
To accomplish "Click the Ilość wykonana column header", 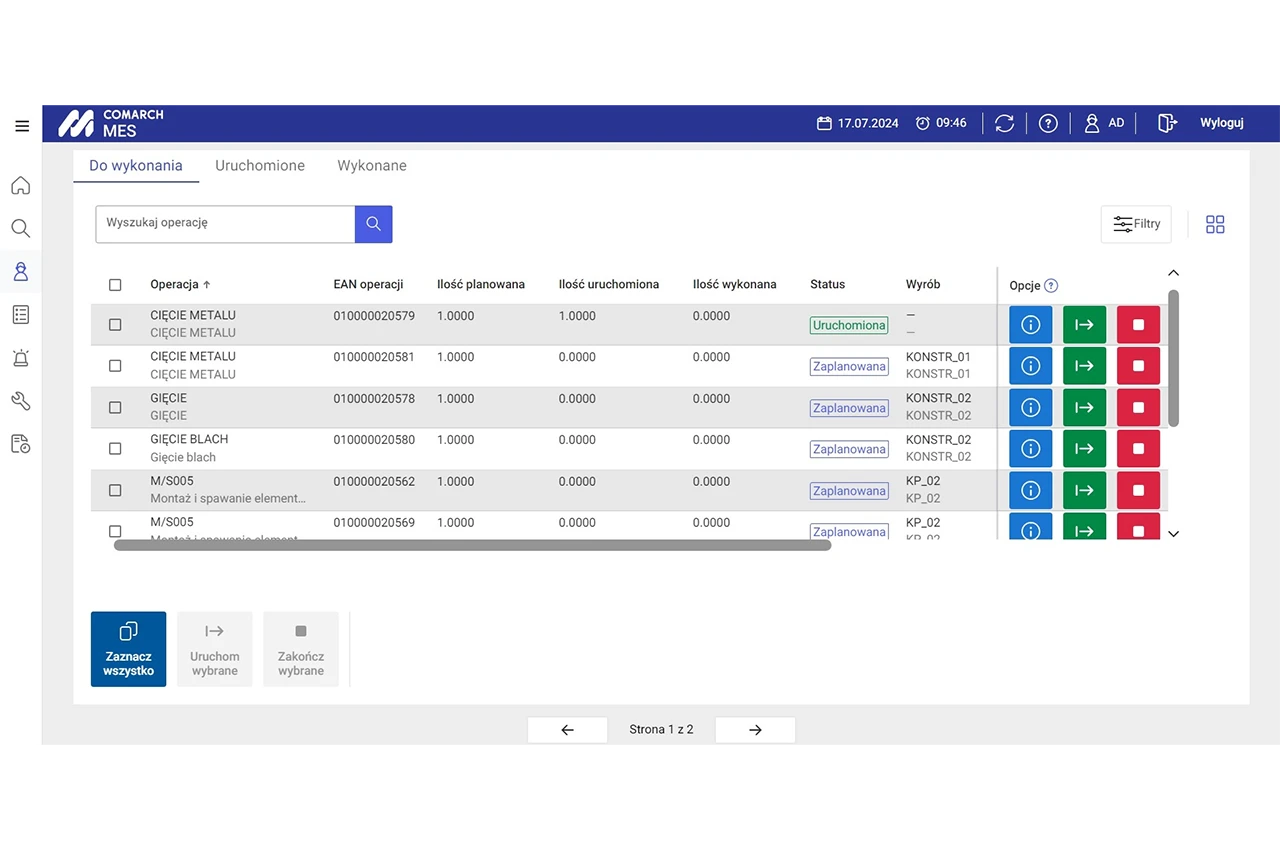I will click(735, 284).
